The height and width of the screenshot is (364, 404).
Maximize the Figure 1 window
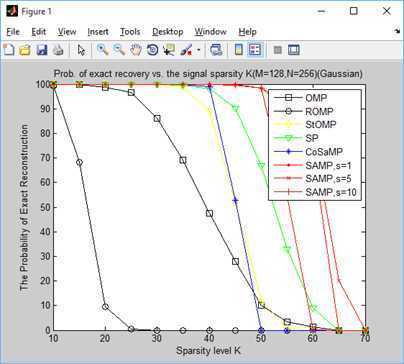tap(354, 11)
